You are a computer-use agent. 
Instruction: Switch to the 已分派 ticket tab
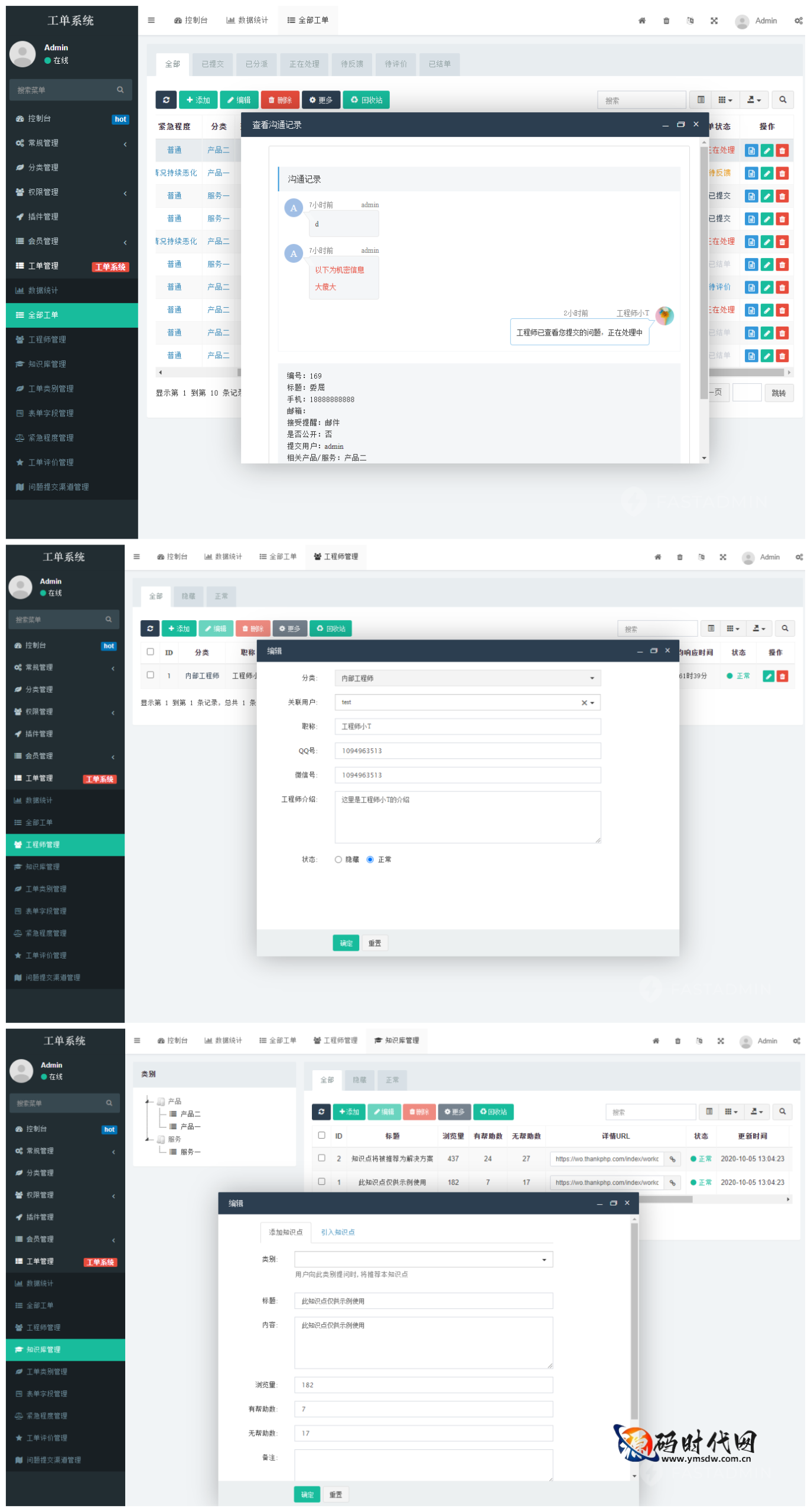[x=256, y=64]
